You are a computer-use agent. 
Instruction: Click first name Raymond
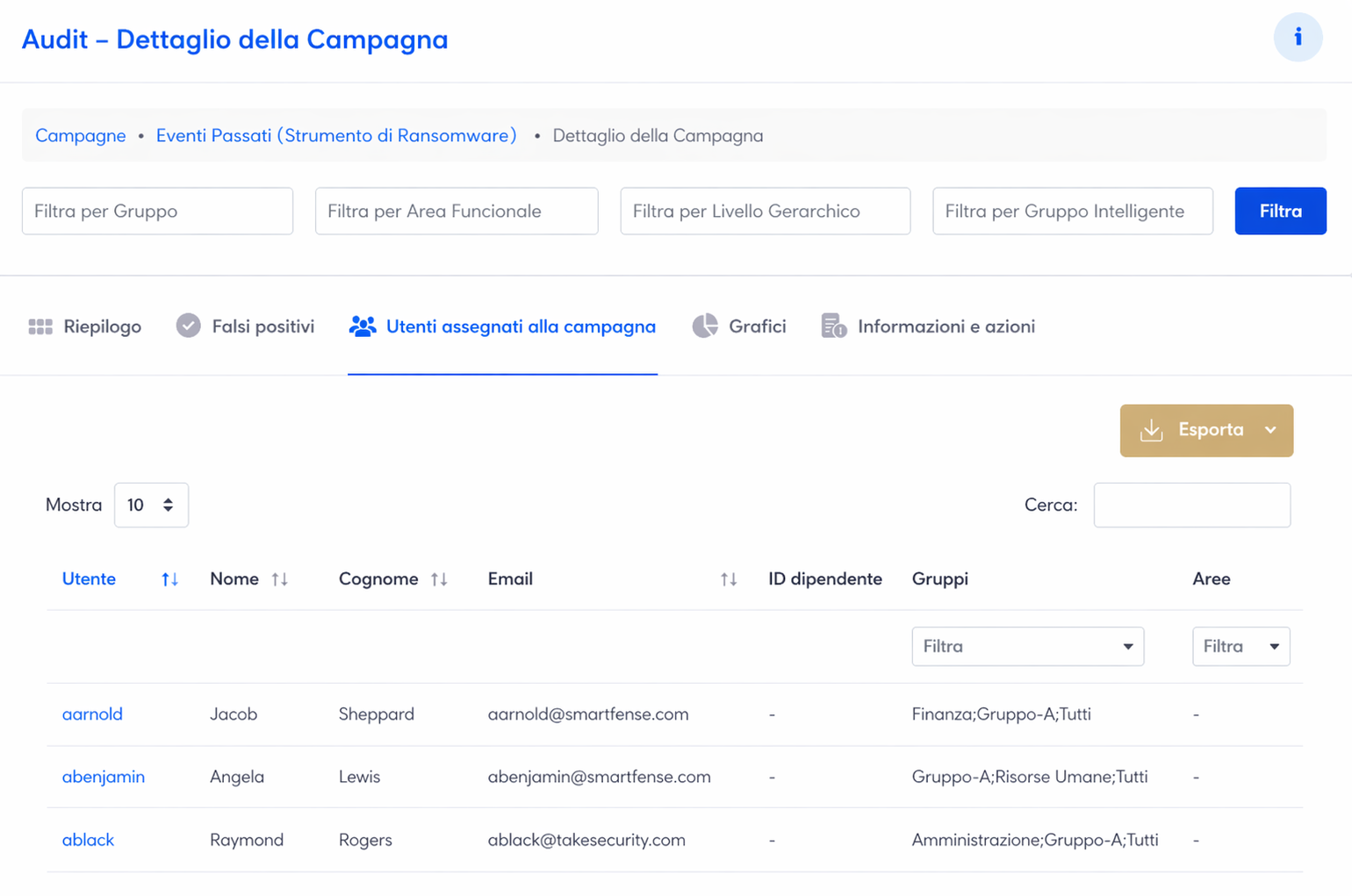[x=247, y=840]
